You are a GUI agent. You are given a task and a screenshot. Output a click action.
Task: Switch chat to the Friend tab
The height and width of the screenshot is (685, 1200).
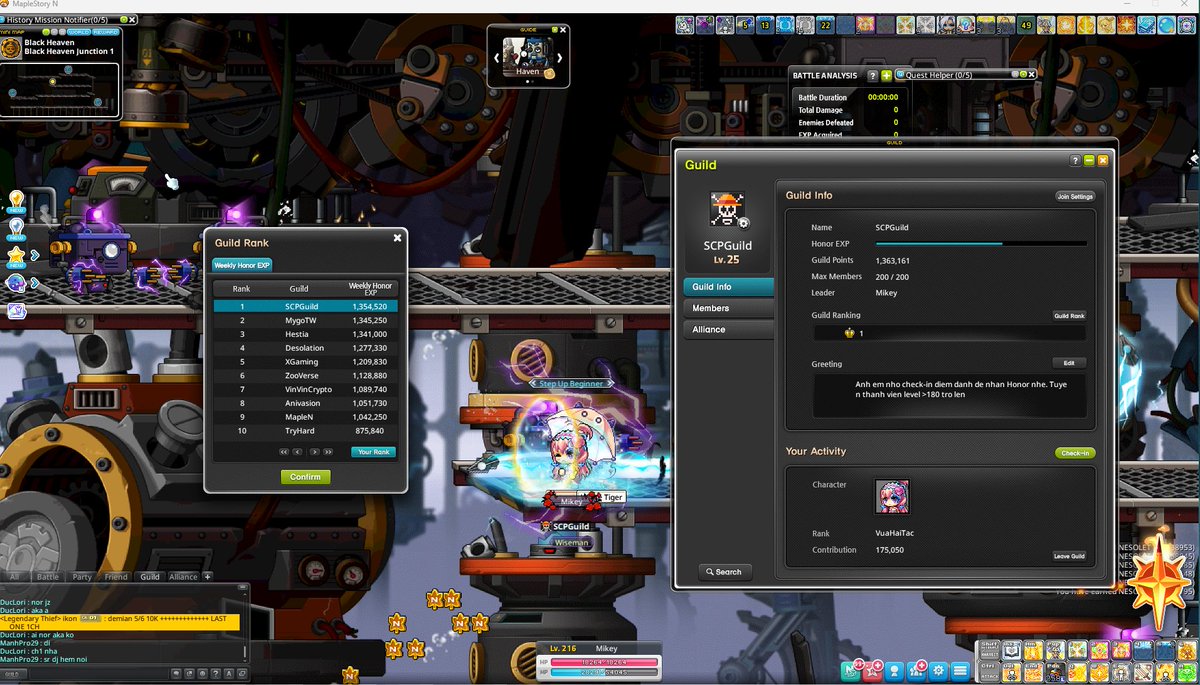tap(116, 577)
